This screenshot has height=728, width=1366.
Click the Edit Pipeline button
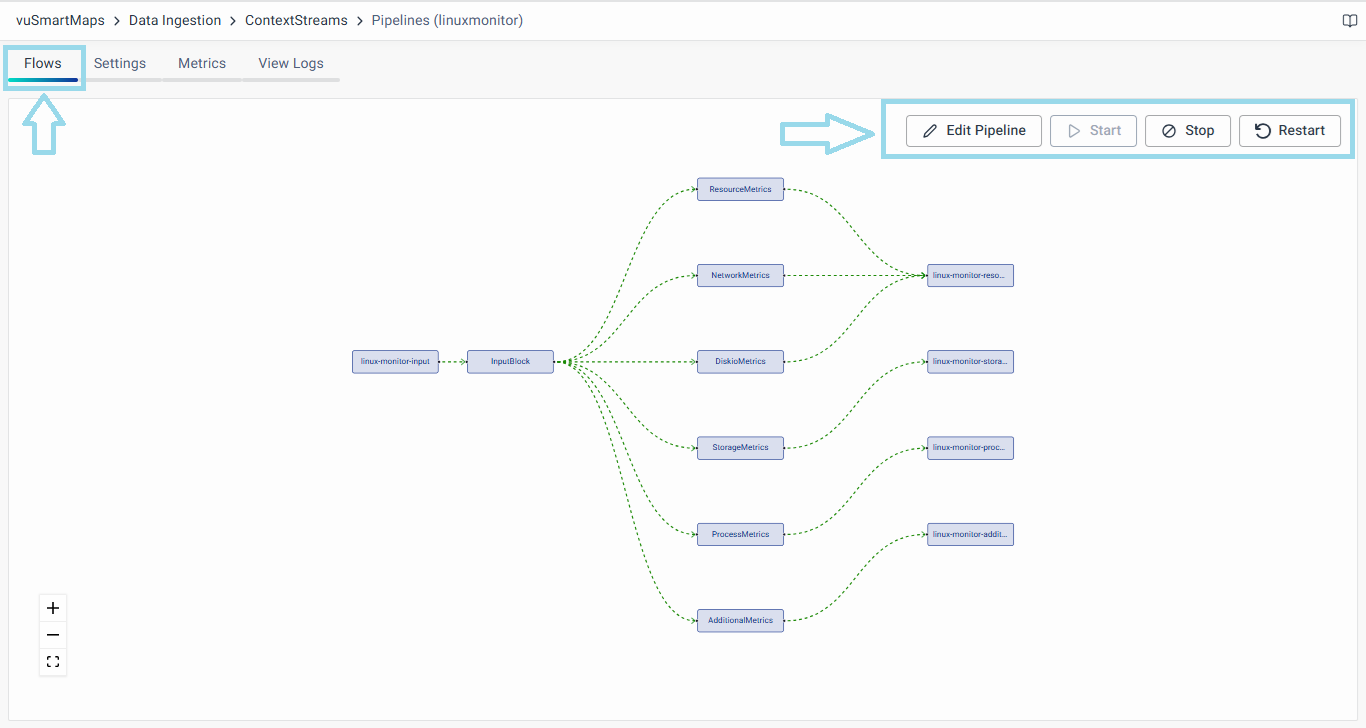tap(974, 131)
